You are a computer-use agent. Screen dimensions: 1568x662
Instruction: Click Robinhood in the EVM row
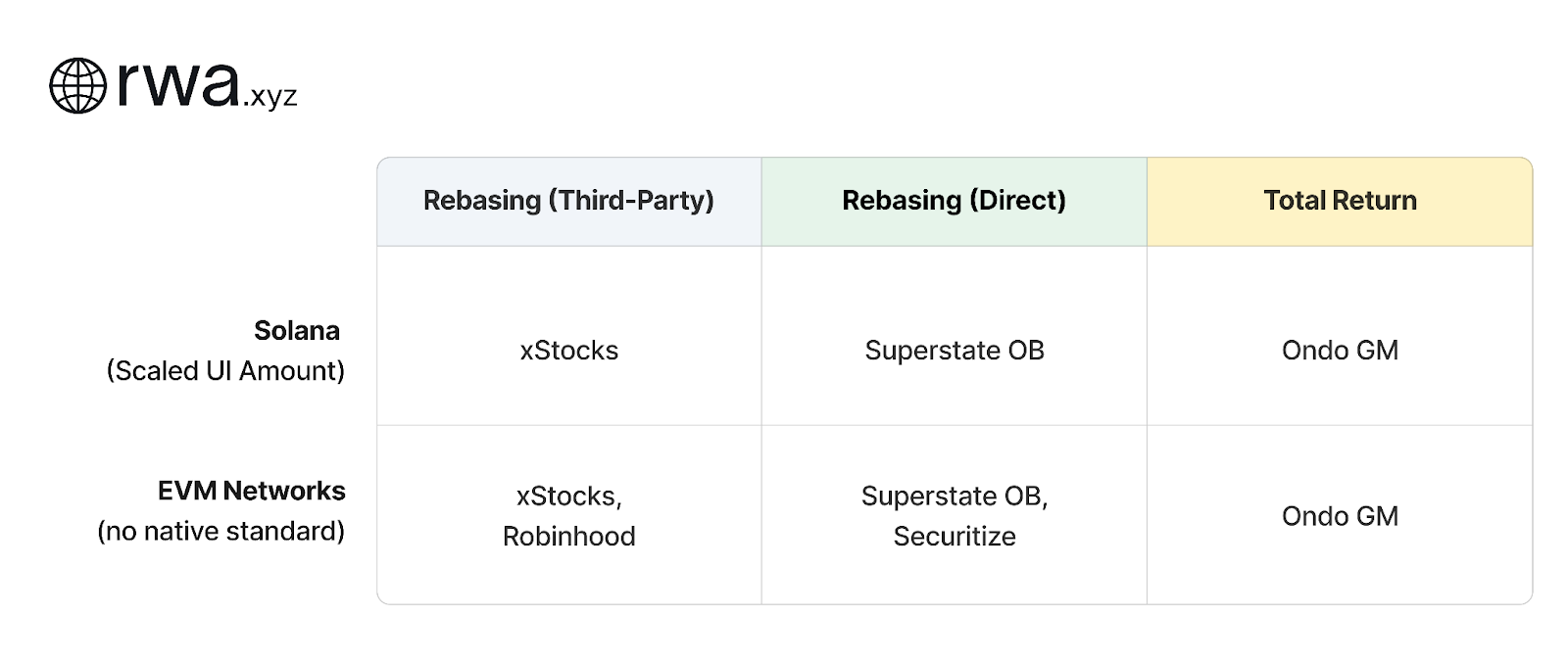568,537
